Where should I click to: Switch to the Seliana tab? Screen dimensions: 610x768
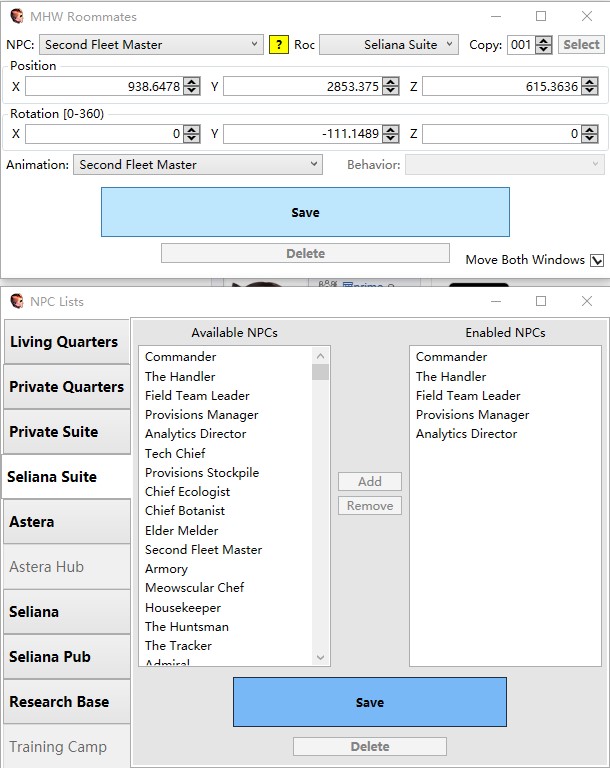(67, 612)
